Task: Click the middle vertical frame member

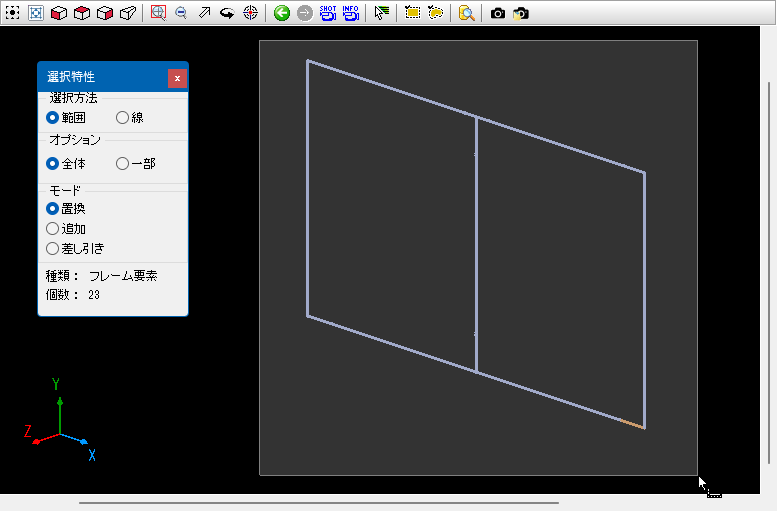Action: [476, 244]
